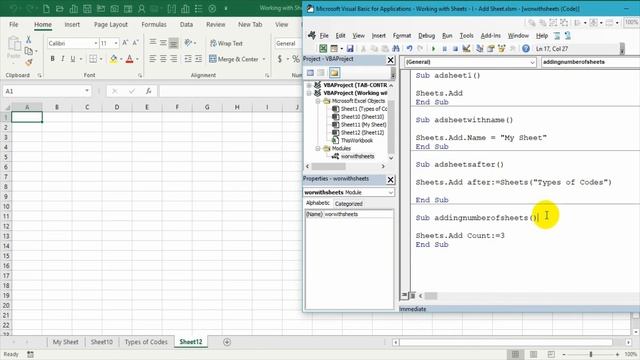Expand VBAProject (TAB-CONTR node
The width and height of the screenshot is (640, 360).
pos(309,85)
